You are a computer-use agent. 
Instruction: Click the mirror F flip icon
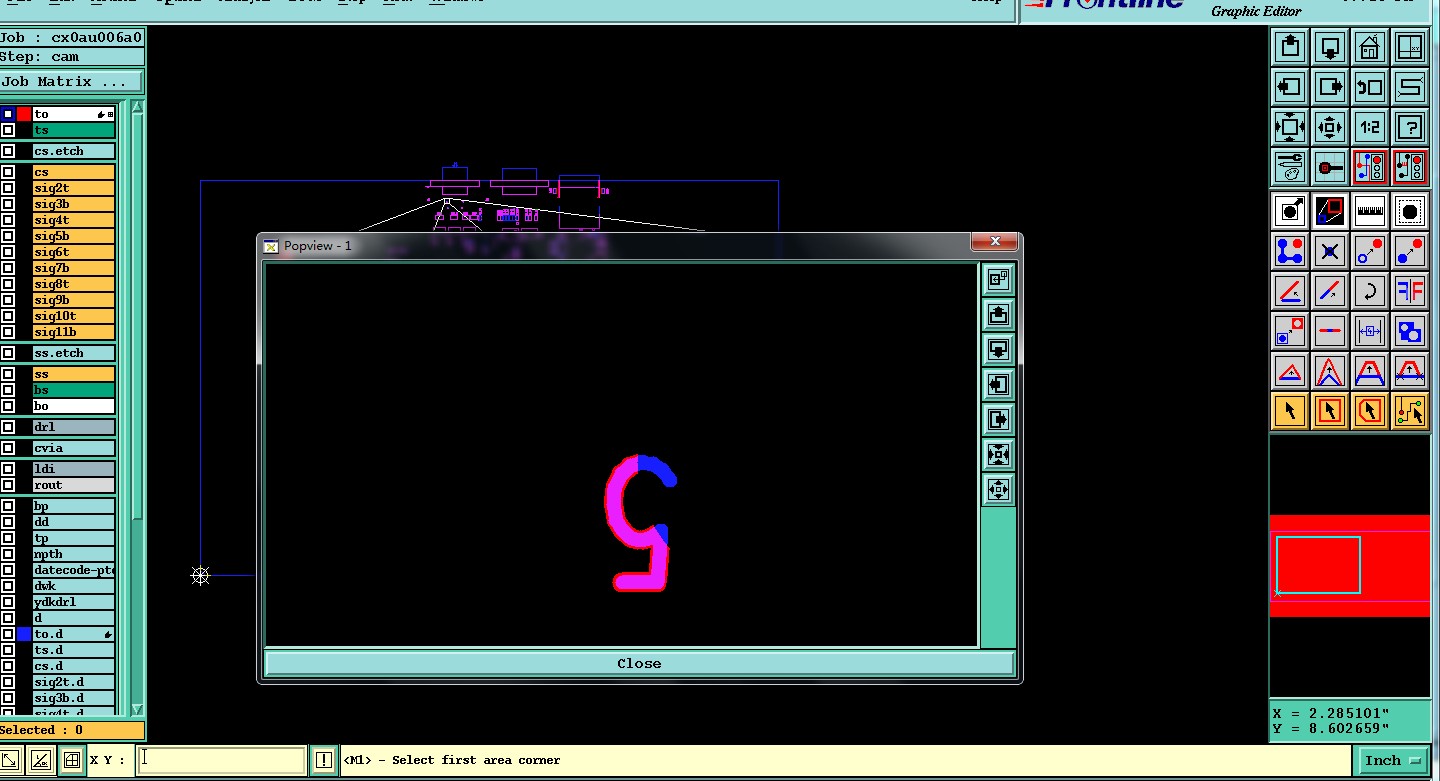[1410, 291]
